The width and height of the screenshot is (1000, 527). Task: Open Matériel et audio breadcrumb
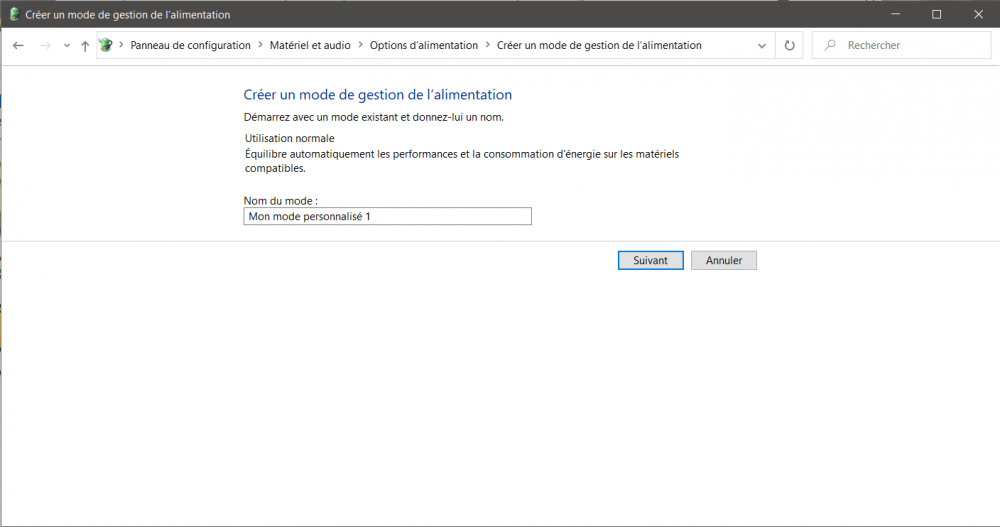[x=310, y=45]
